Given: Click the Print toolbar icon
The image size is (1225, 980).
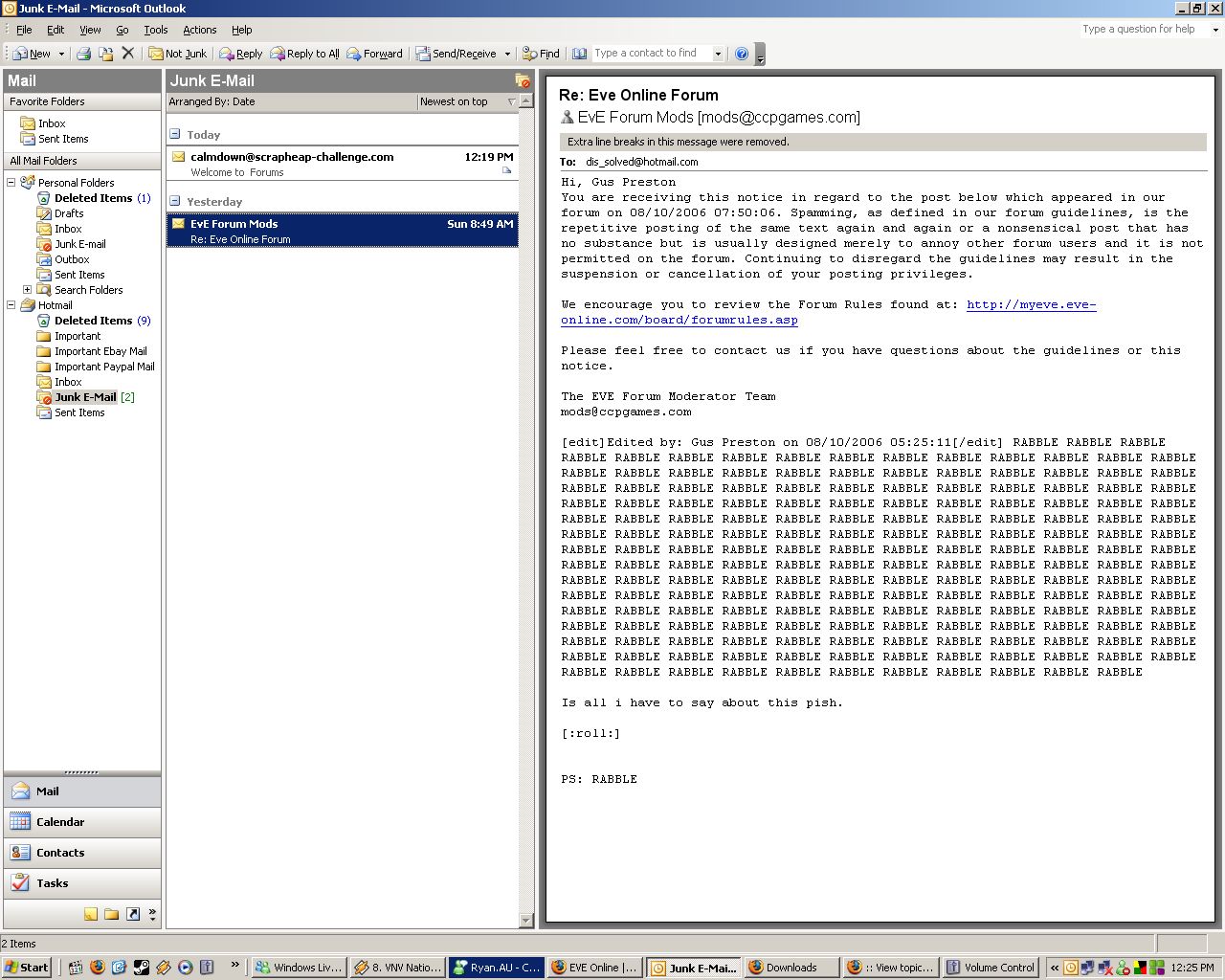Looking at the screenshot, I should (83, 54).
